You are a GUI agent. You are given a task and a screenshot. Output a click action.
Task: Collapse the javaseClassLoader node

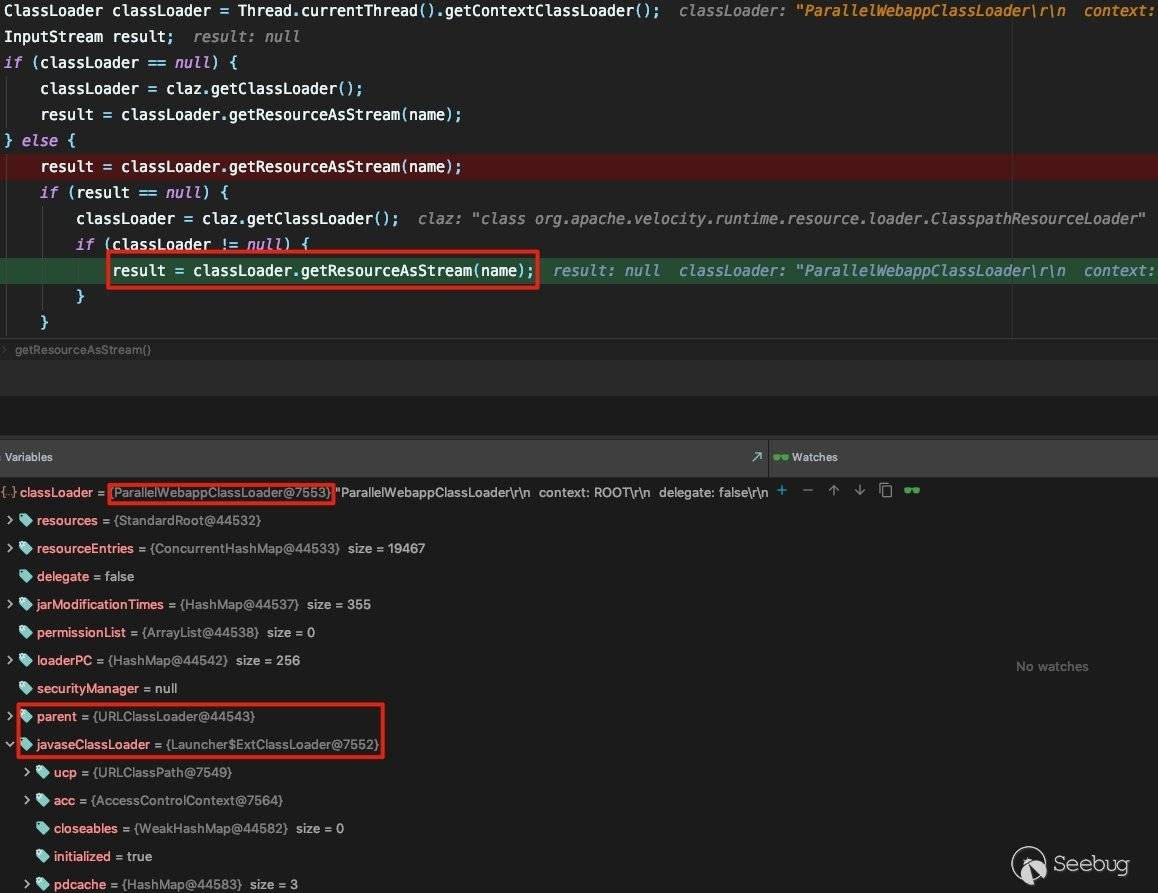tap(10, 744)
